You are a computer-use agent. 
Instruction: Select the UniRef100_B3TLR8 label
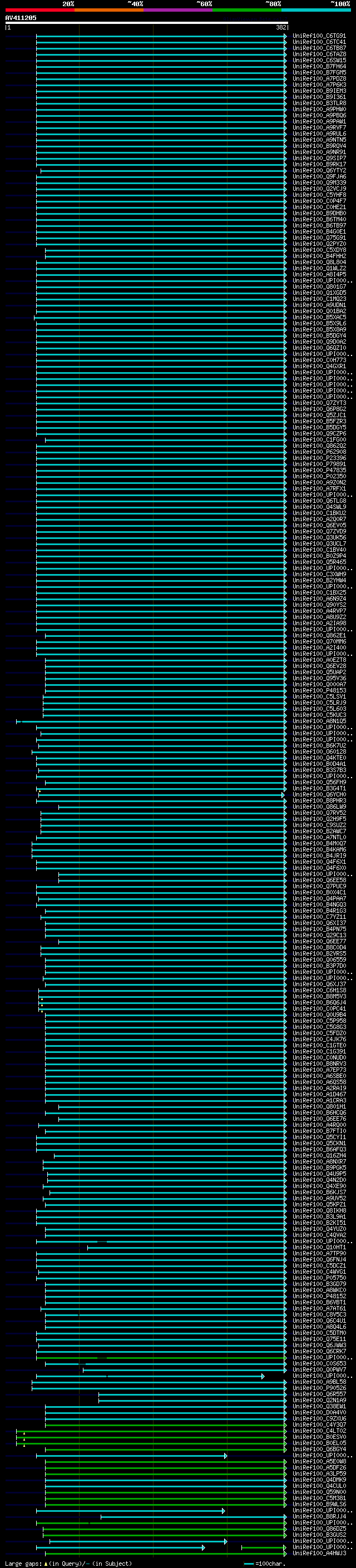(319, 103)
